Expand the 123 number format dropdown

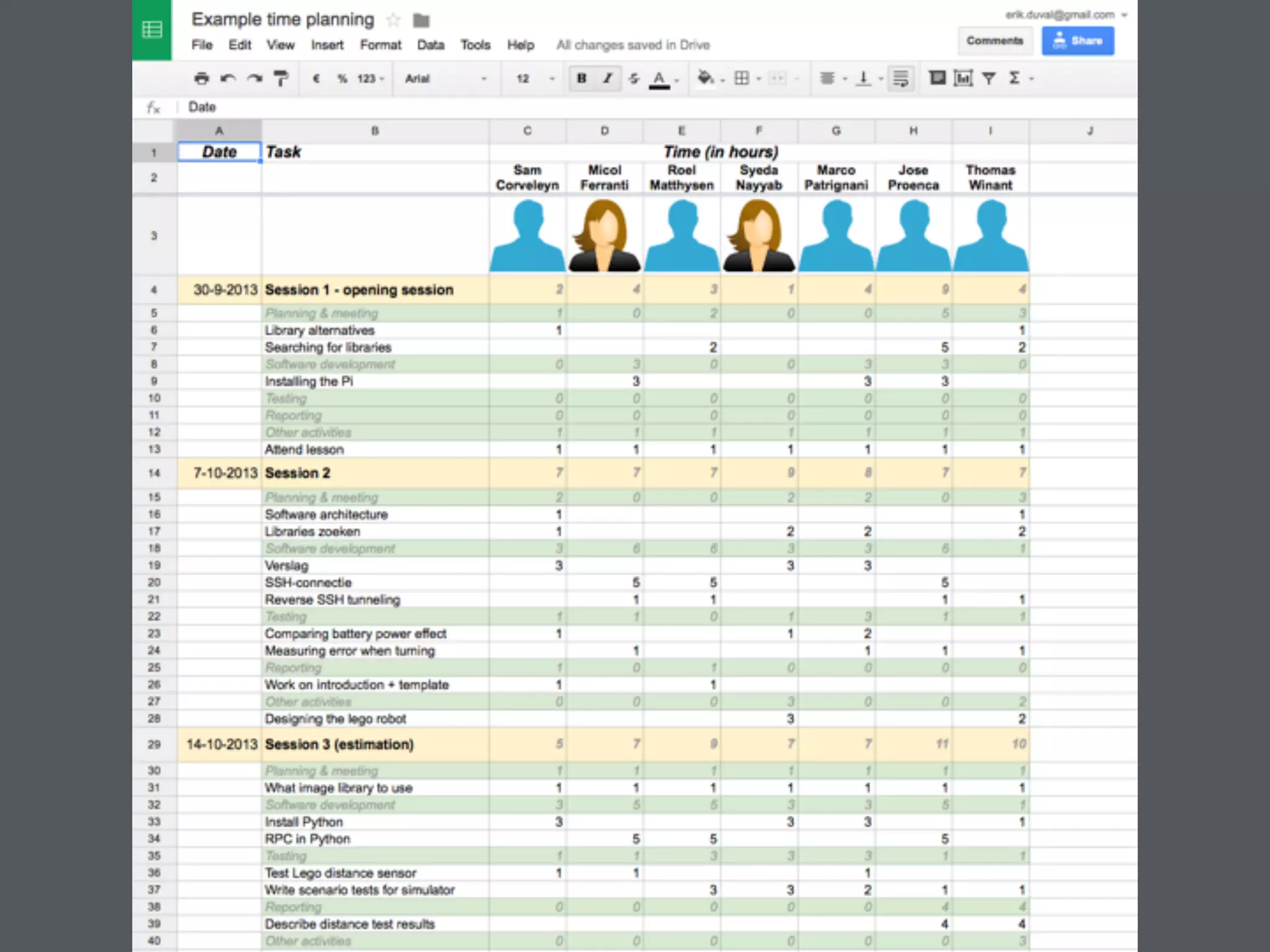[x=371, y=79]
